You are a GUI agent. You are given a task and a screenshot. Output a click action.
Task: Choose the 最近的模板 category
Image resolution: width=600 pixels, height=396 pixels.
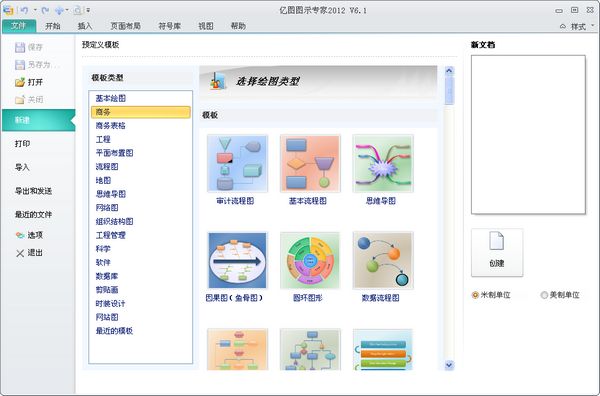(x=114, y=331)
